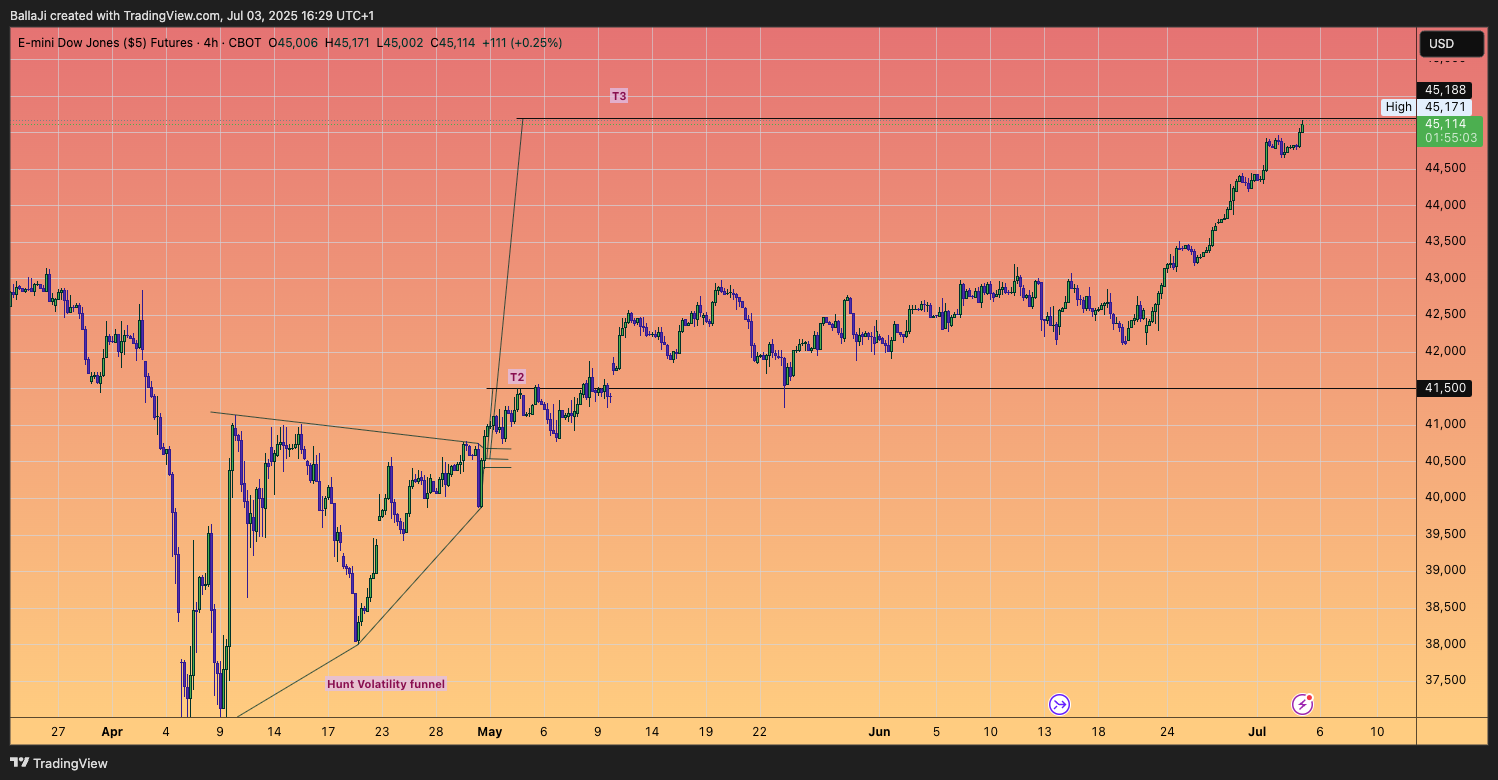
Task: Click the High 45,171 price marker
Action: click(1426, 107)
